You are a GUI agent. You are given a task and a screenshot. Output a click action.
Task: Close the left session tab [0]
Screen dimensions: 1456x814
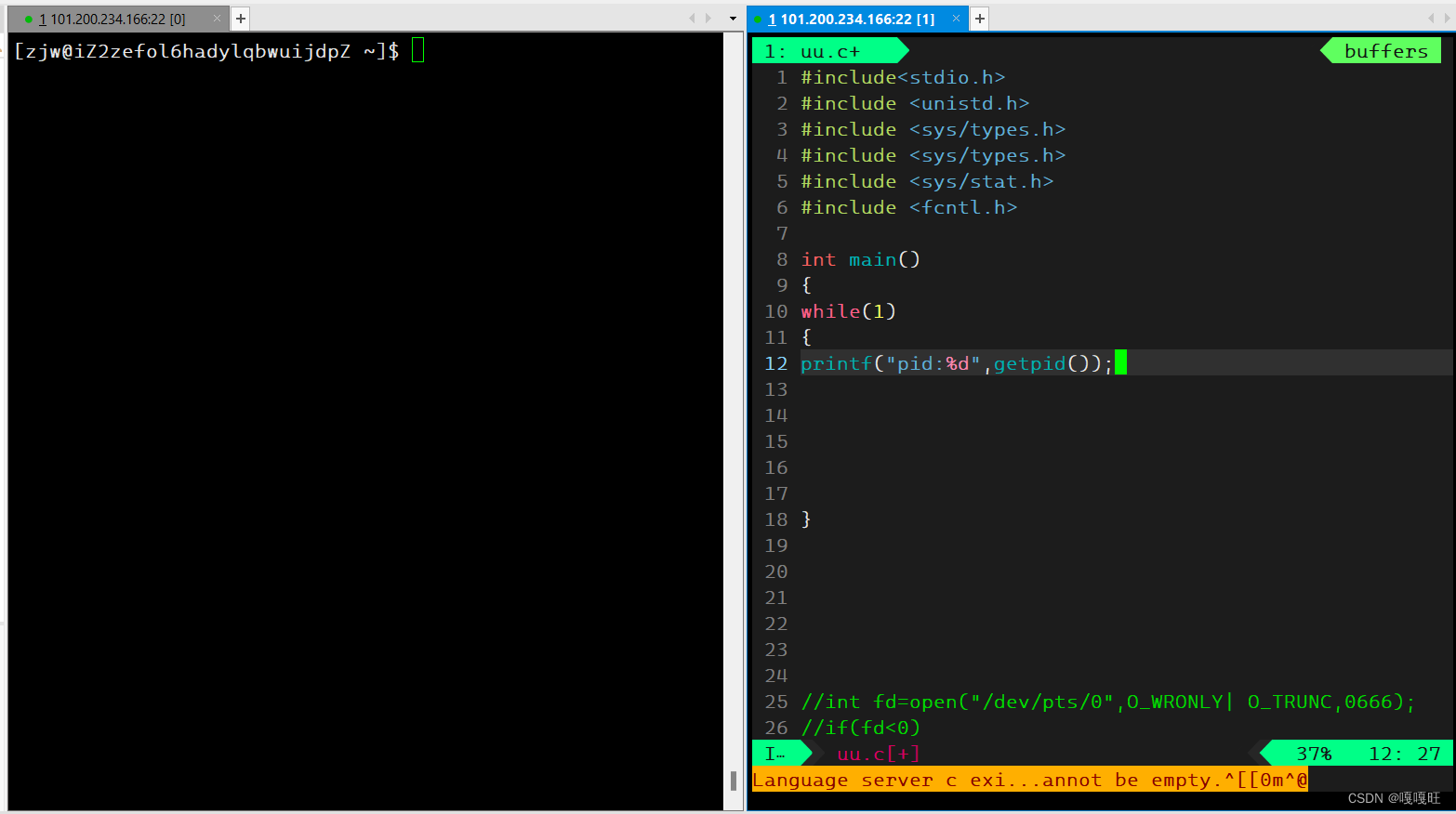(x=217, y=19)
